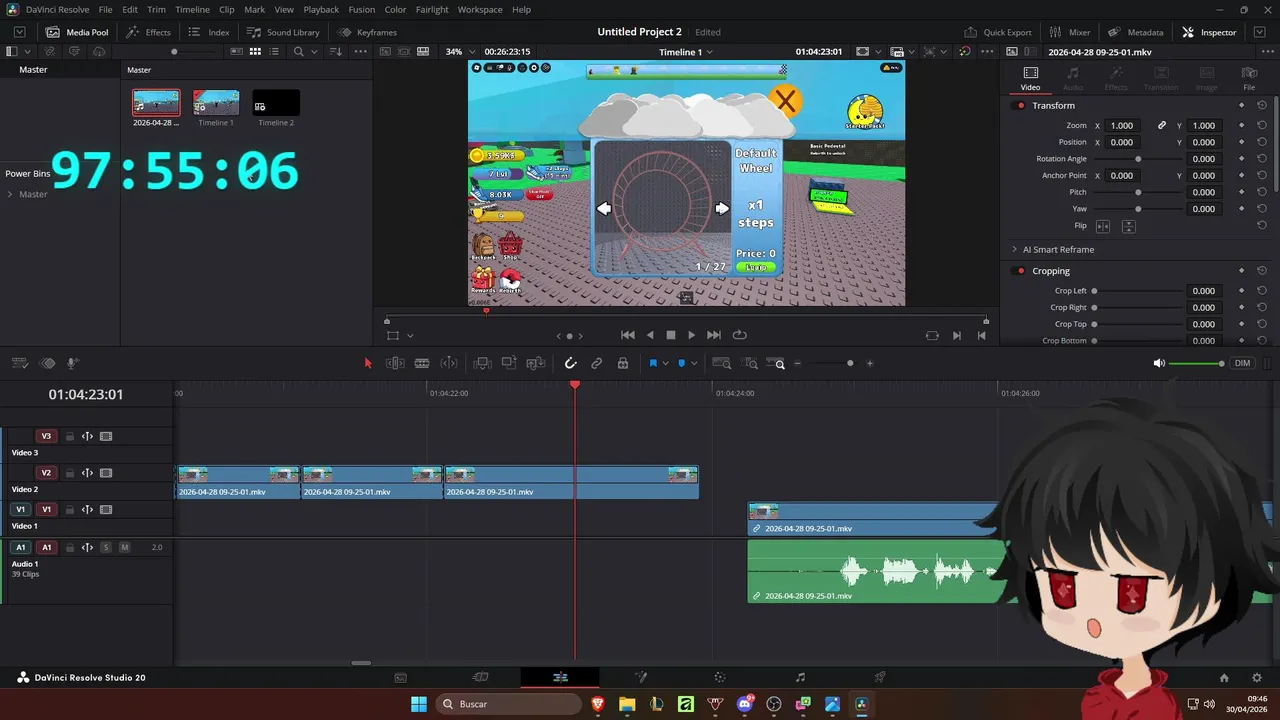Open Project Settings gear icon

1257,677
